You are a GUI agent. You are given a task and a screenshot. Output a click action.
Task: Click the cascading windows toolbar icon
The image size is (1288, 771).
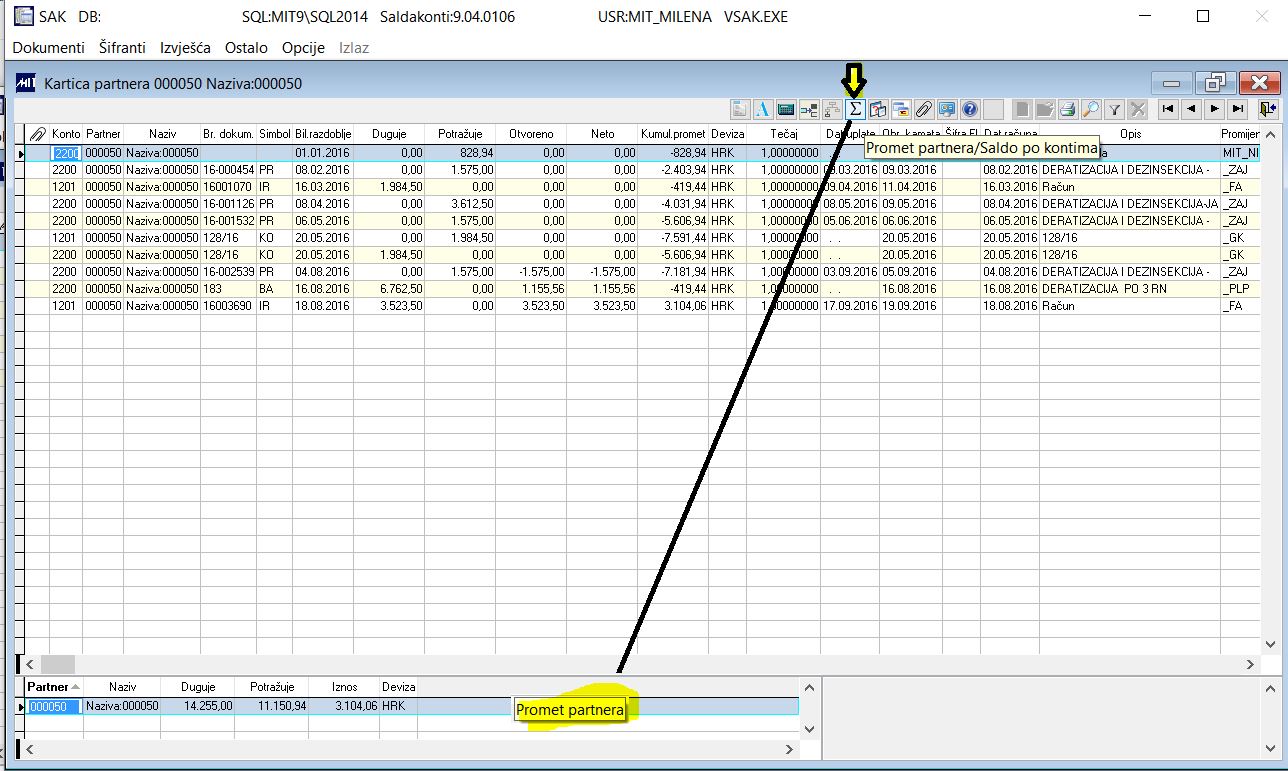[901, 109]
